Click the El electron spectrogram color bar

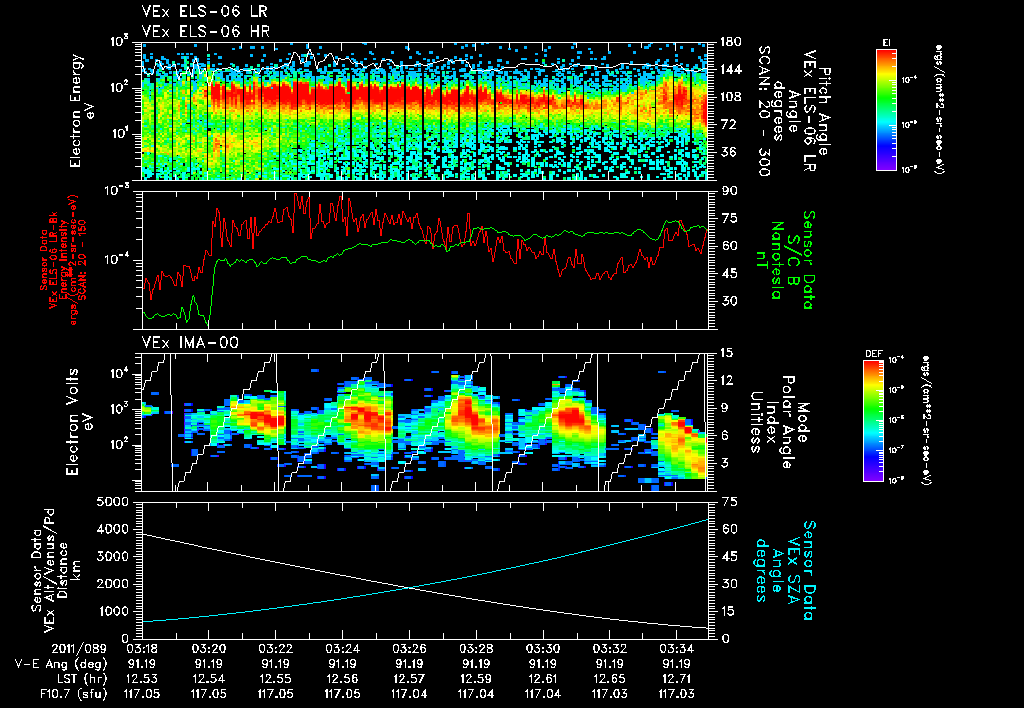pos(886,109)
